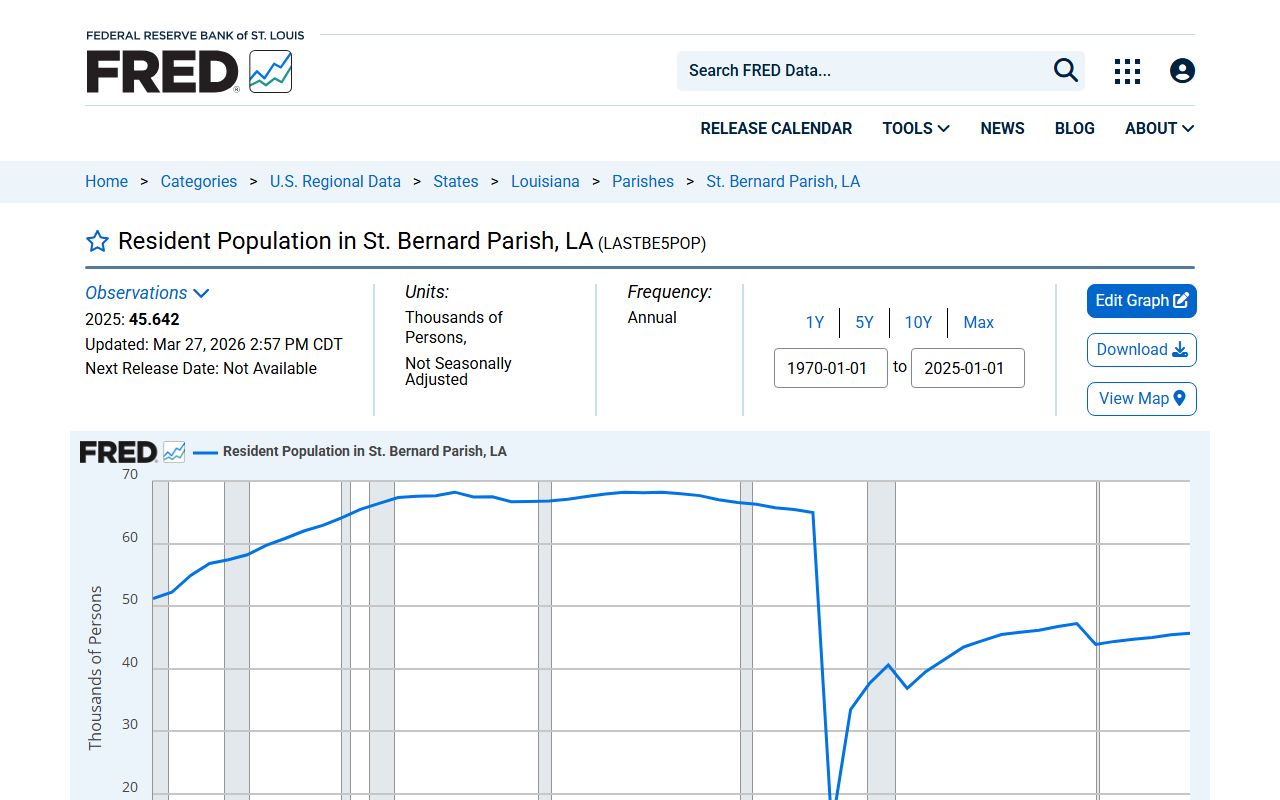The image size is (1280, 800).
Task: Open the States breadcrumb link
Action: click(456, 182)
